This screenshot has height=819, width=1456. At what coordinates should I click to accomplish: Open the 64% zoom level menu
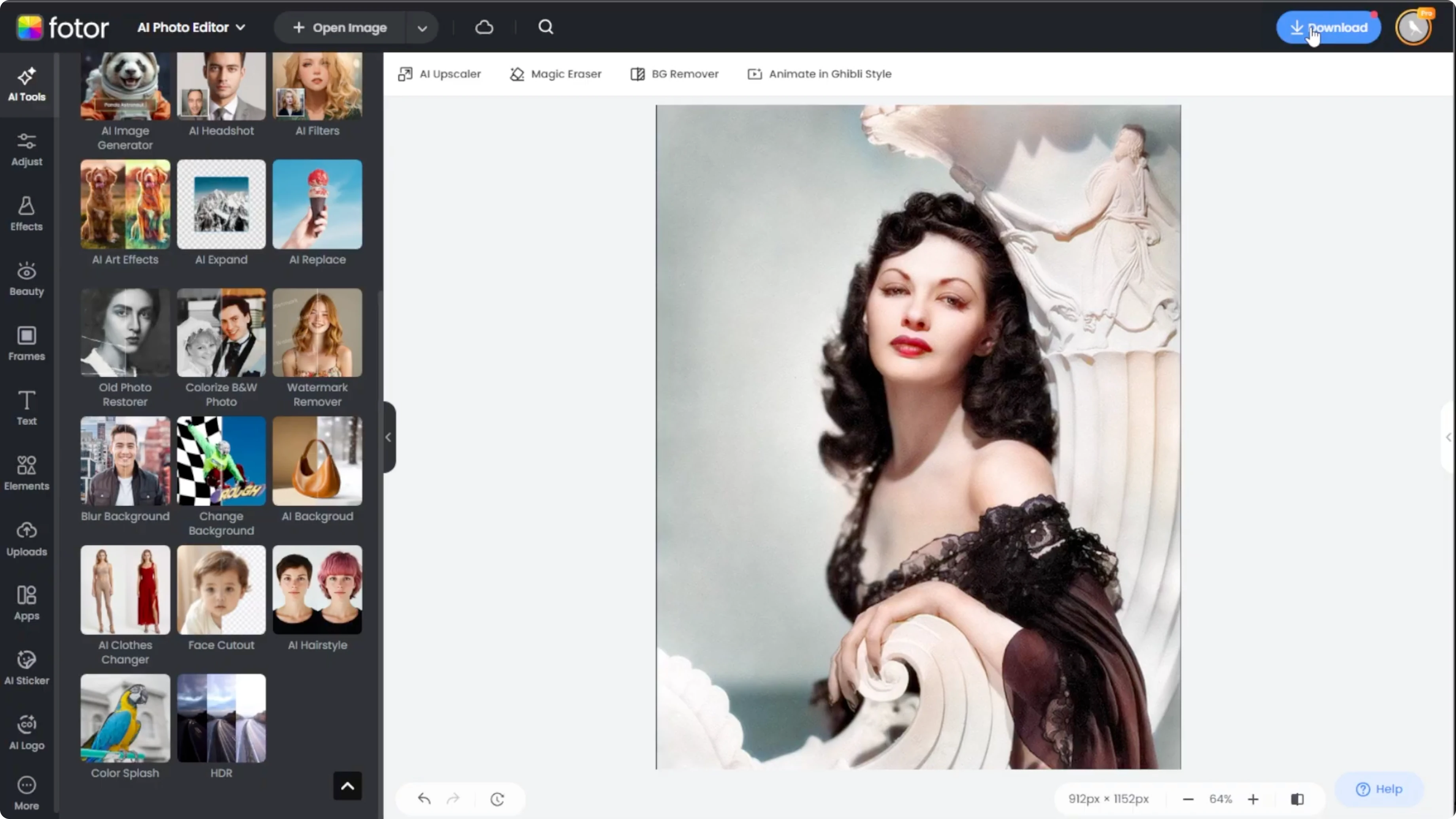[x=1220, y=799]
